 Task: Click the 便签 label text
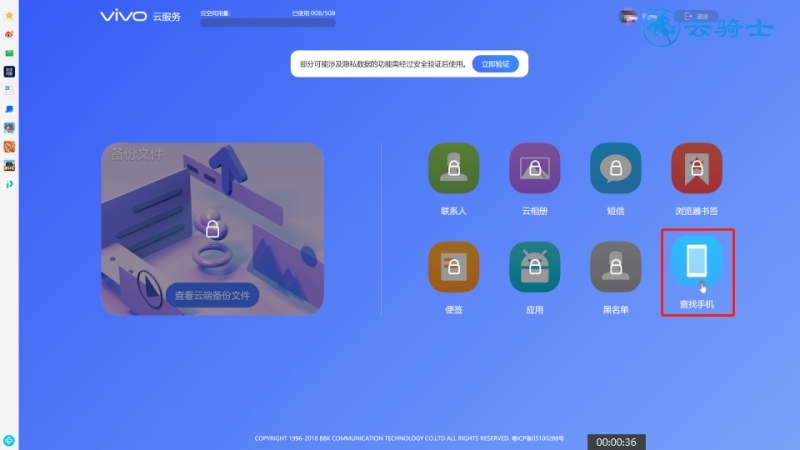[454, 310]
